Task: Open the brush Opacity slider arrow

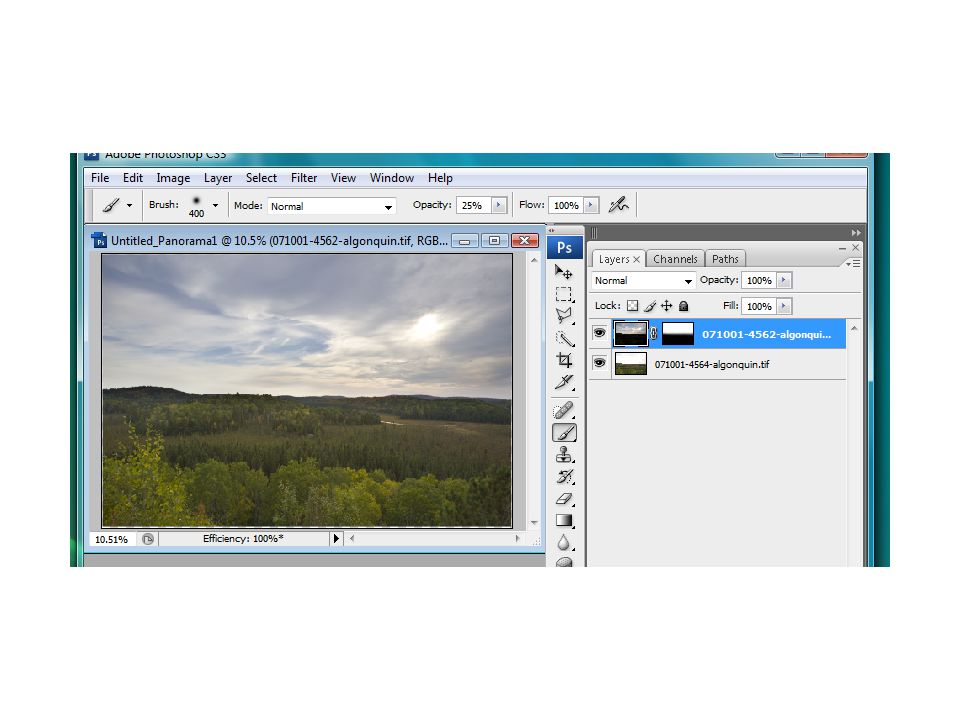Action: coord(499,205)
